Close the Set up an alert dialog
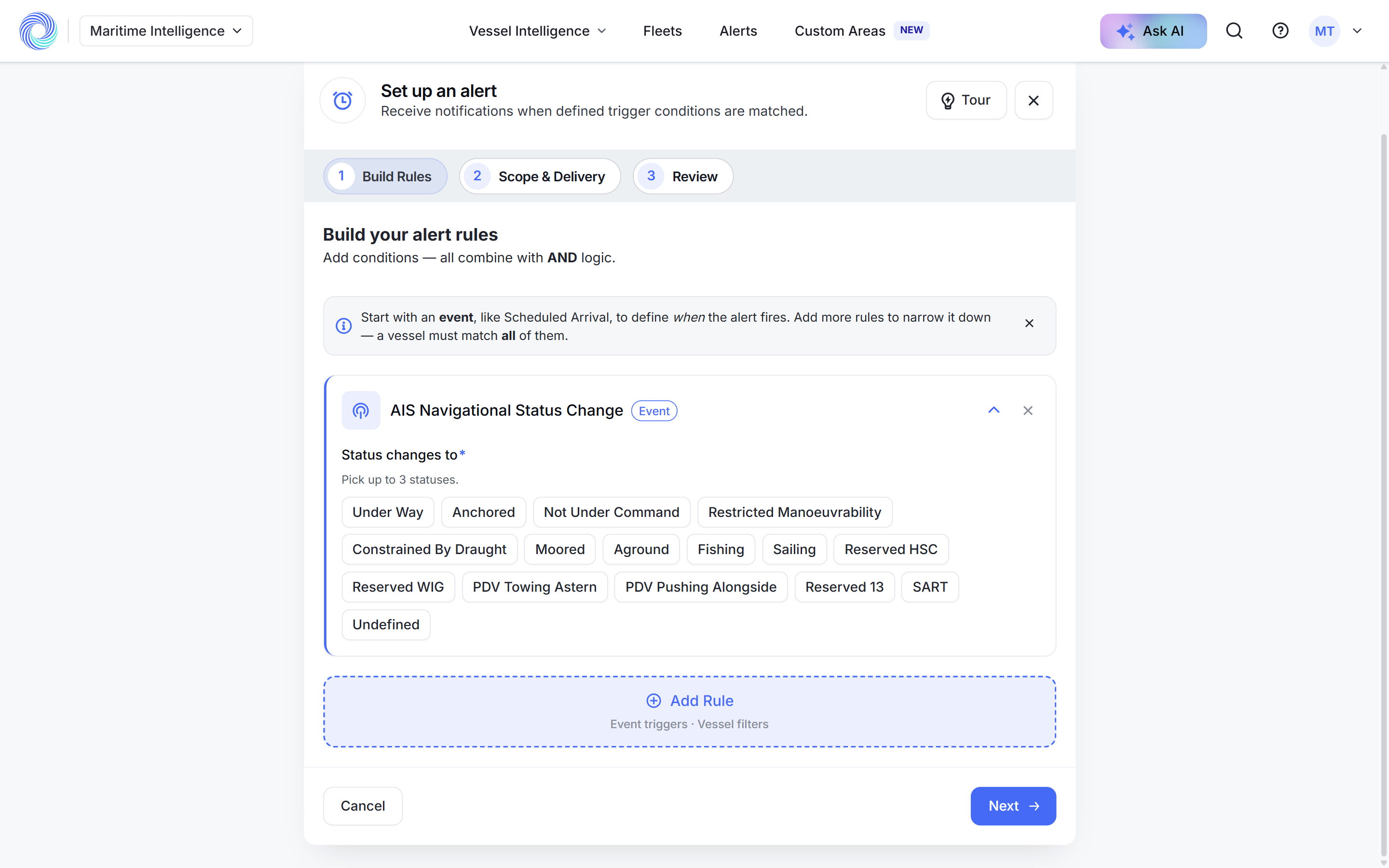1389x868 pixels. [x=1033, y=100]
